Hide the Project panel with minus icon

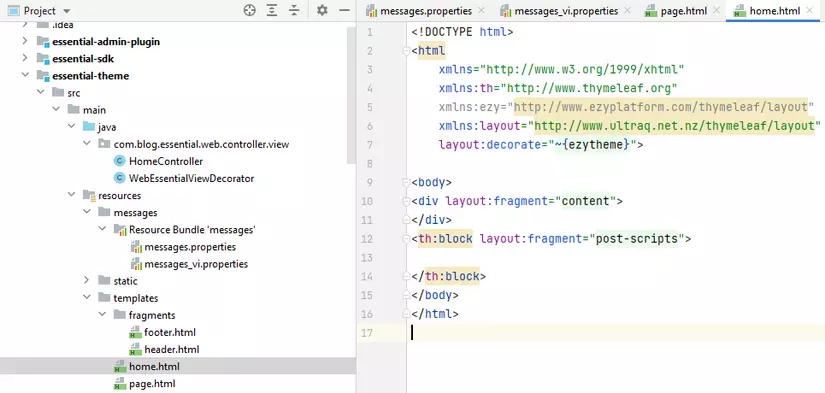(x=344, y=11)
